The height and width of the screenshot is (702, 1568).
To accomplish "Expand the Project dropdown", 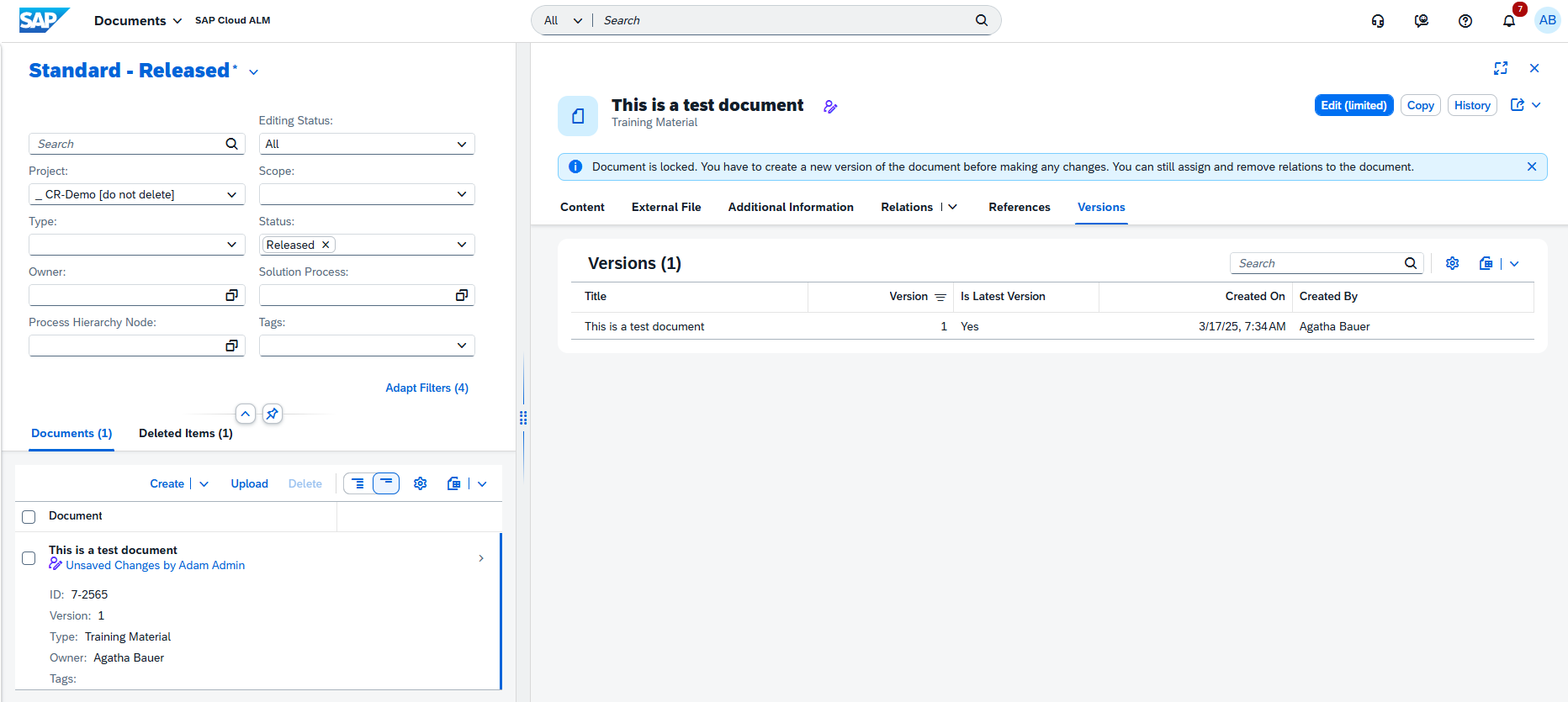I will click(x=231, y=194).
